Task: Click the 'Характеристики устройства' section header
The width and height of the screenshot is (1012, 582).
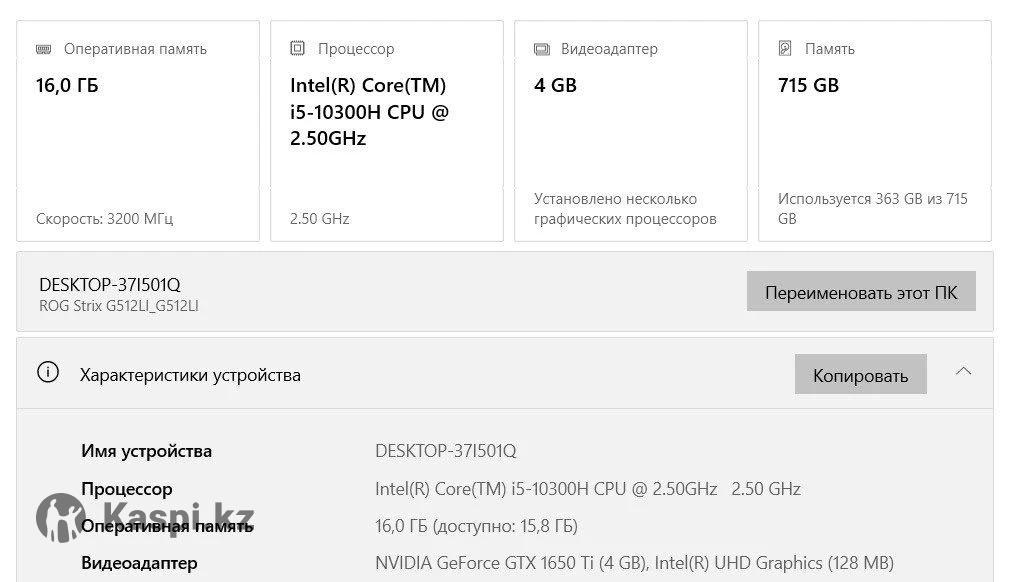Action: click(190, 375)
